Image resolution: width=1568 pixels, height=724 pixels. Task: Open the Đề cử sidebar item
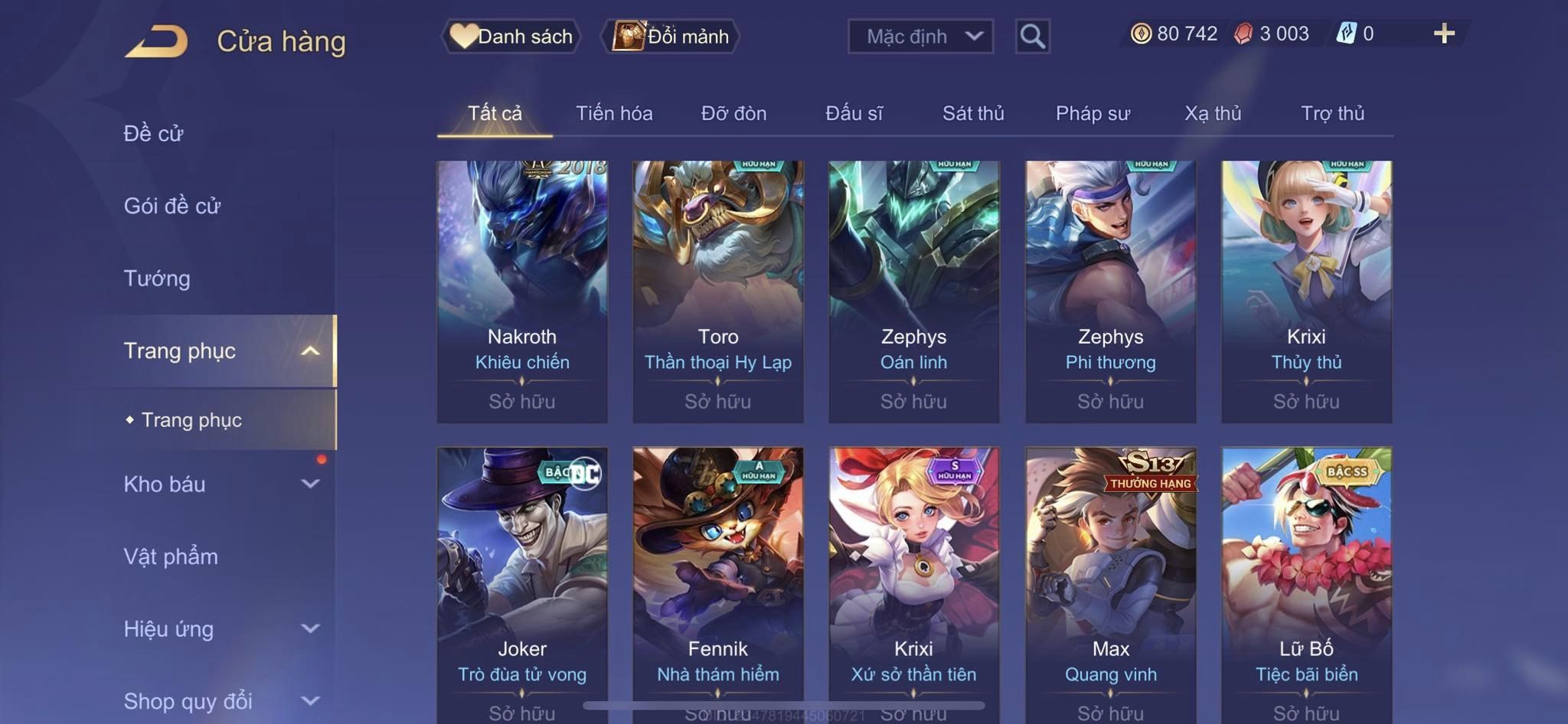(153, 133)
